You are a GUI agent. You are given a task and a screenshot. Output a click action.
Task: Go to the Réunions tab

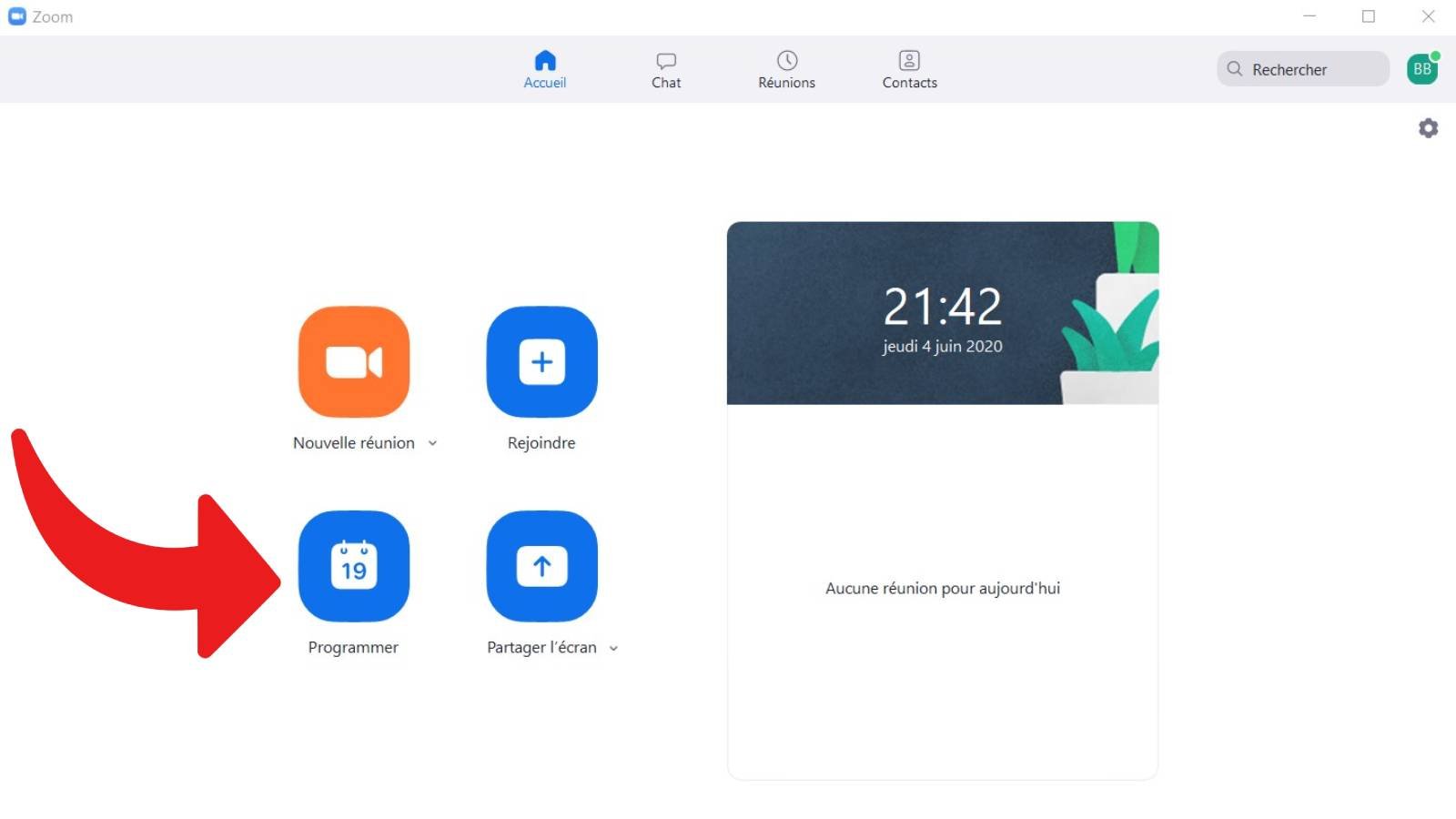[x=787, y=70]
